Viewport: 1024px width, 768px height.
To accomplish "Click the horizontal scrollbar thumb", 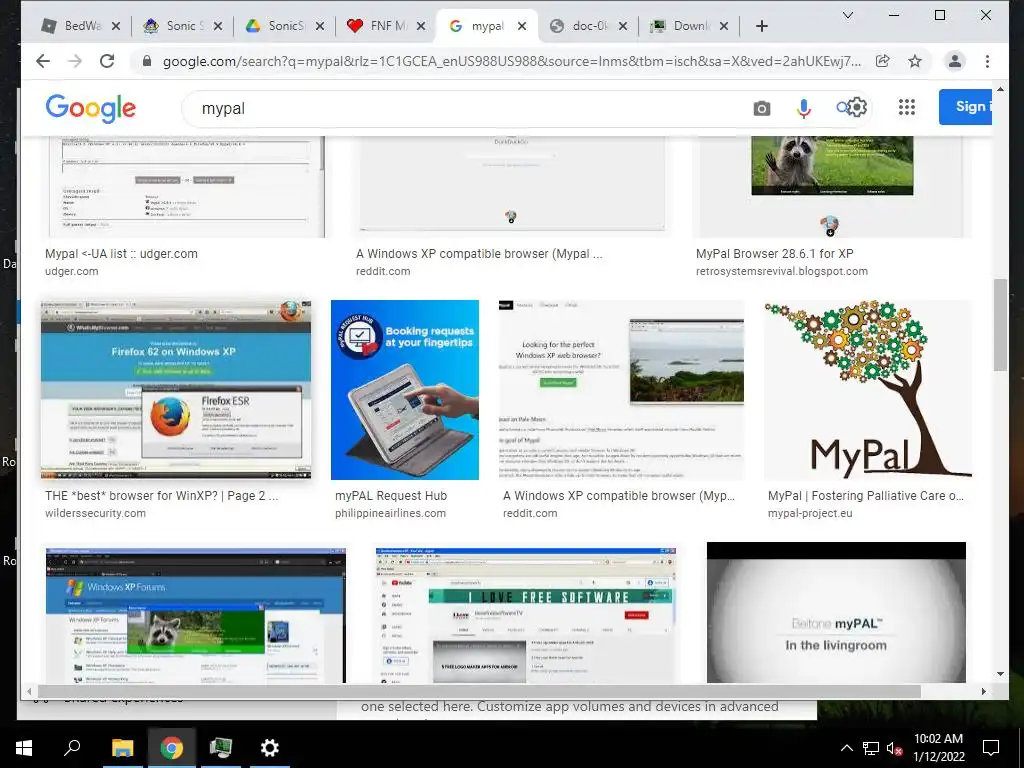I will (x=479, y=691).
